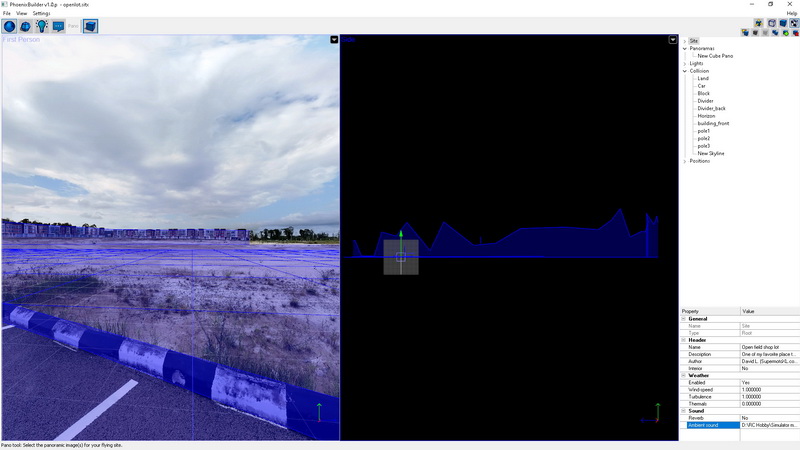This screenshot has height=450, width=800.
Task: Click the Wind speed value field
Action: [769, 390]
